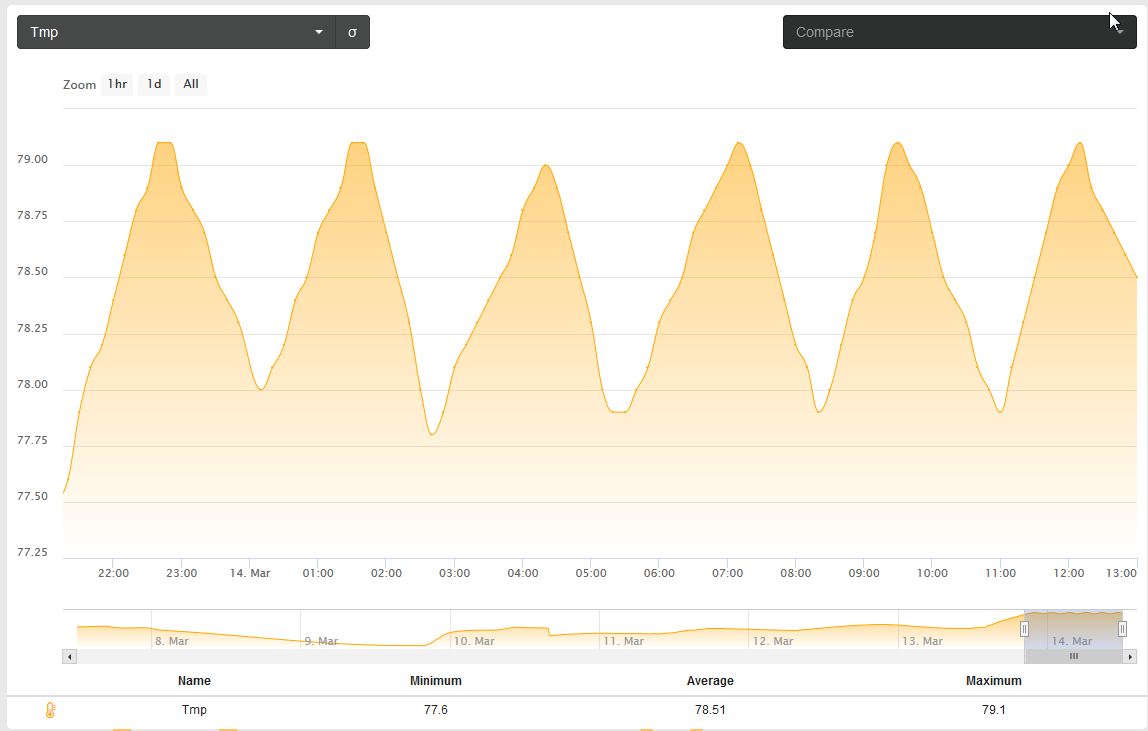Image resolution: width=1148 pixels, height=731 pixels.
Task: Click the navigator scrollbar left arrow
Action: (69, 657)
